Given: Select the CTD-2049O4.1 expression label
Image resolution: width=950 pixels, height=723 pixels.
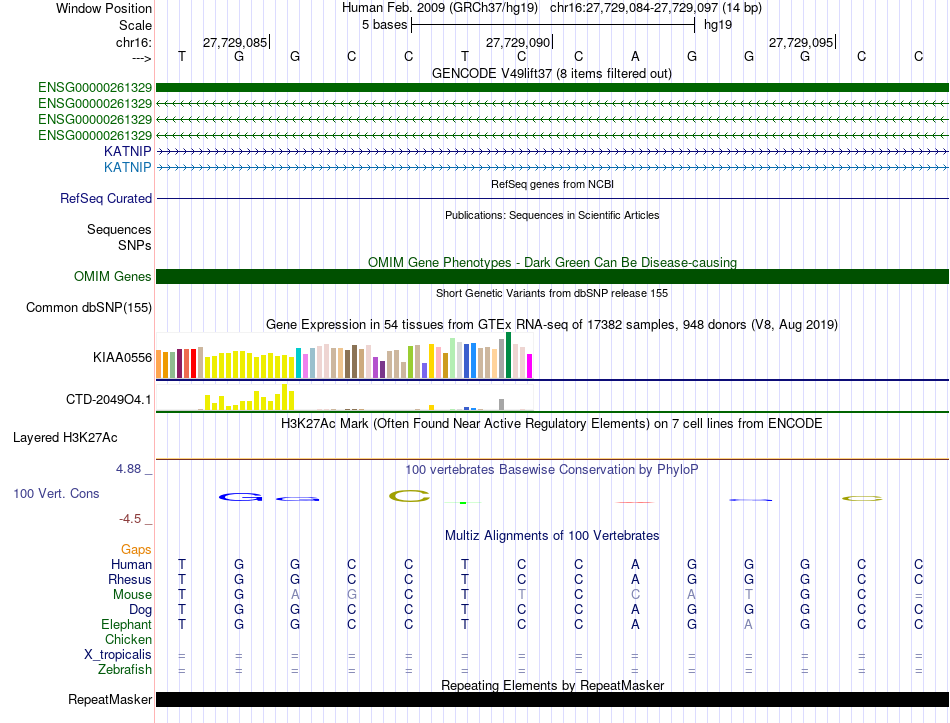Looking at the screenshot, I should point(108,400).
